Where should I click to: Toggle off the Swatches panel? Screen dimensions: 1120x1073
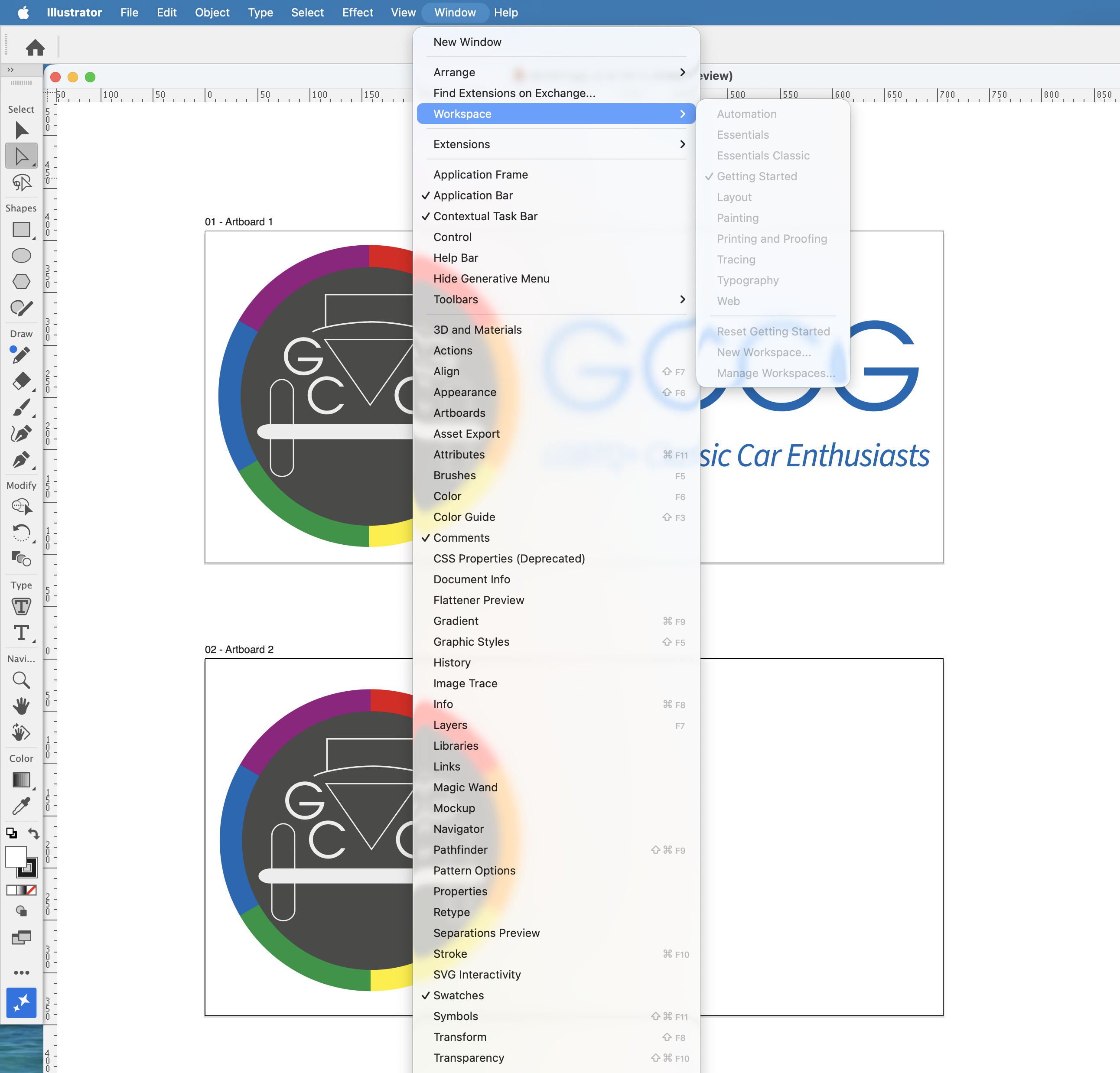click(459, 995)
